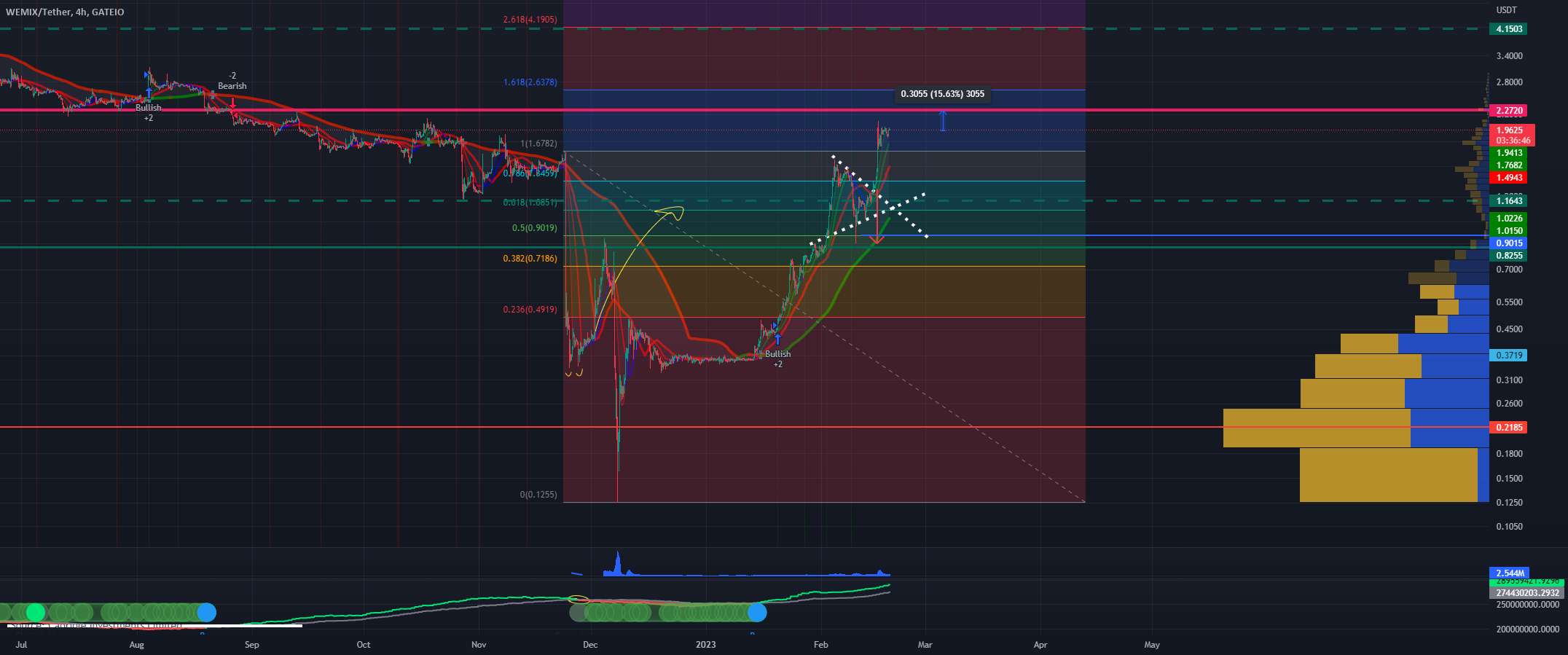Click the Bullish +2 arrow in August
This screenshot has width=1568, height=655.
coord(148,94)
